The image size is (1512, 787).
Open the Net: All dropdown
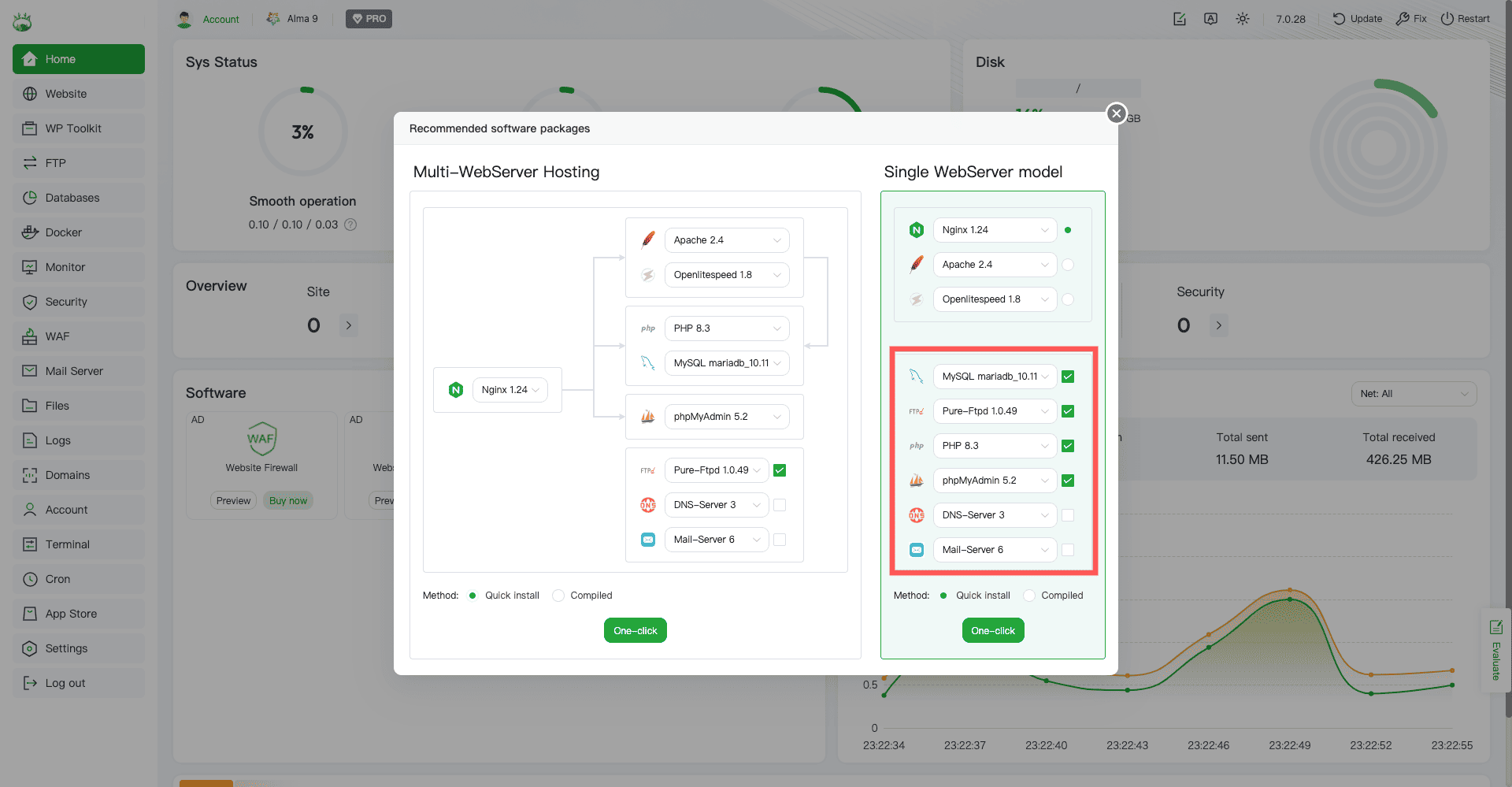(x=1414, y=394)
